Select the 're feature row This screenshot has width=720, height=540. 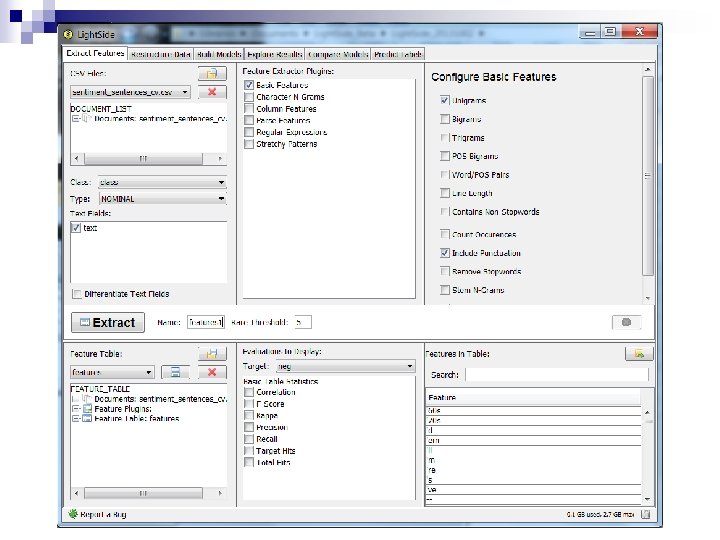[534, 470]
